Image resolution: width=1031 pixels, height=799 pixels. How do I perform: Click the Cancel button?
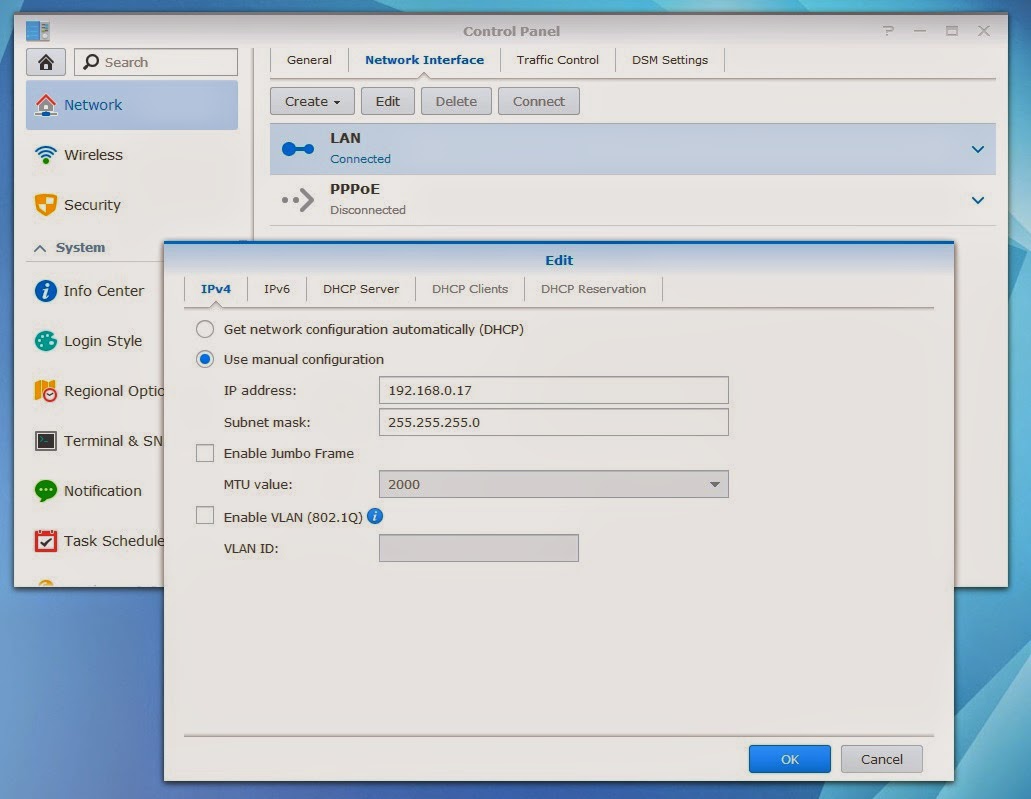tap(882, 759)
